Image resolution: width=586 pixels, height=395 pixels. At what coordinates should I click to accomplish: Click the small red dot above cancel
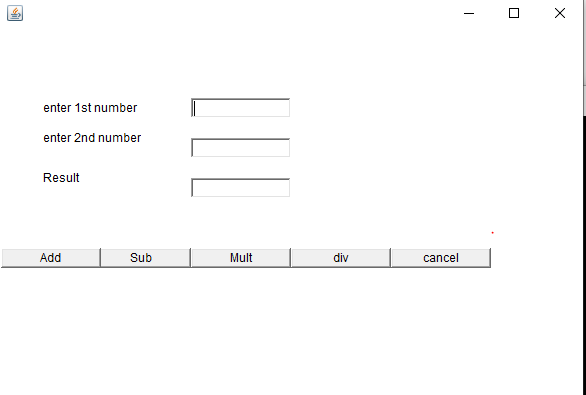[493, 233]
